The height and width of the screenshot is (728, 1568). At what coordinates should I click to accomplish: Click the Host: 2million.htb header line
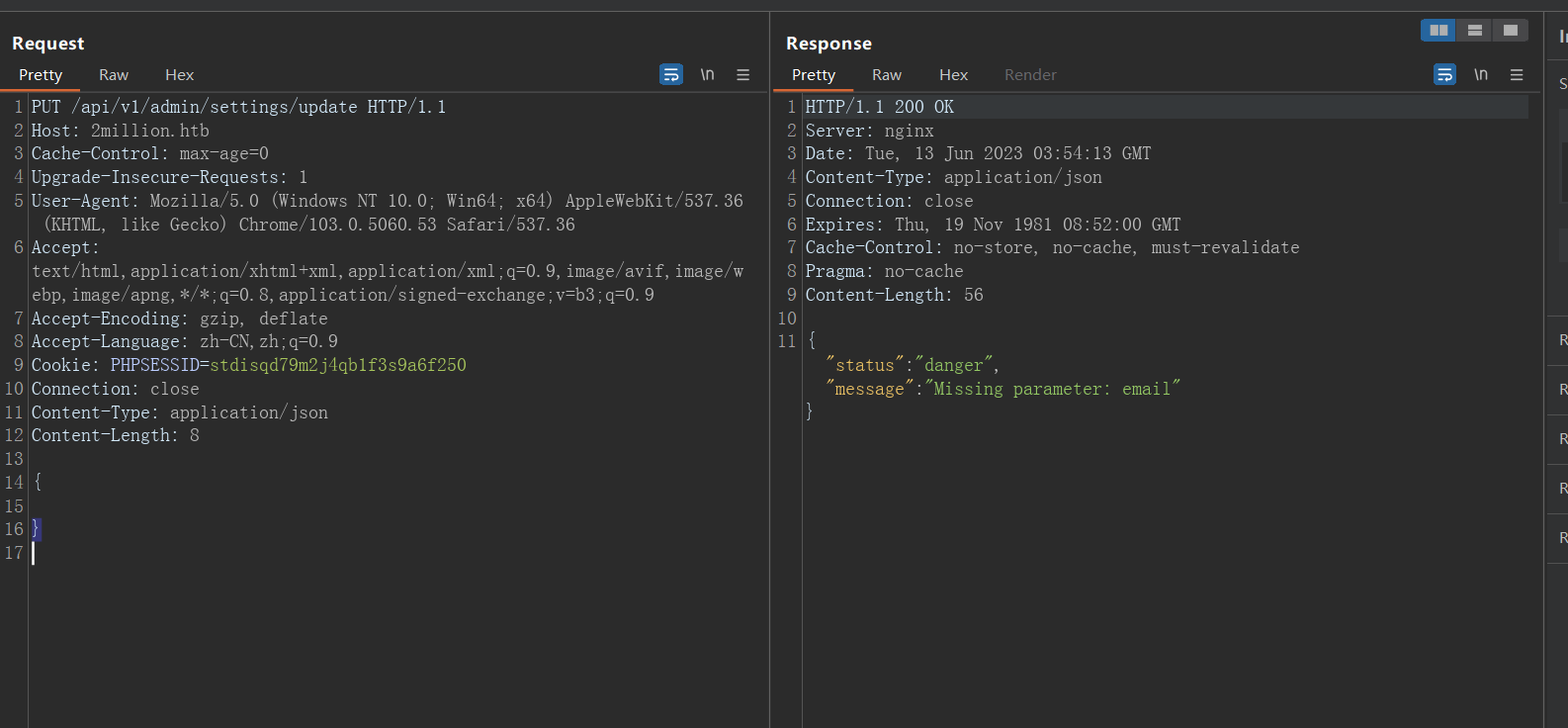[121, 131]
